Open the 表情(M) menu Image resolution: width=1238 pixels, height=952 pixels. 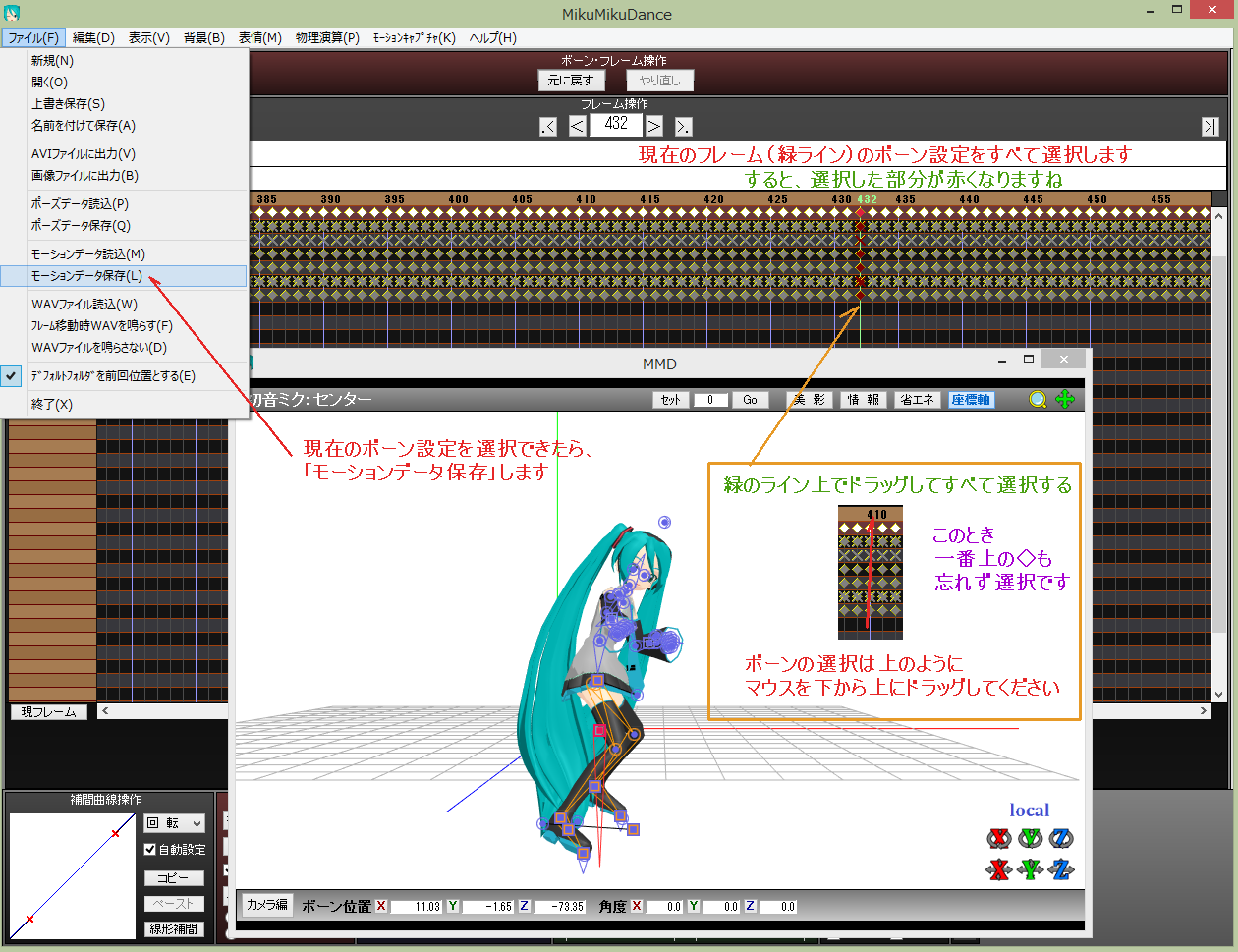(x=259, y=37)
